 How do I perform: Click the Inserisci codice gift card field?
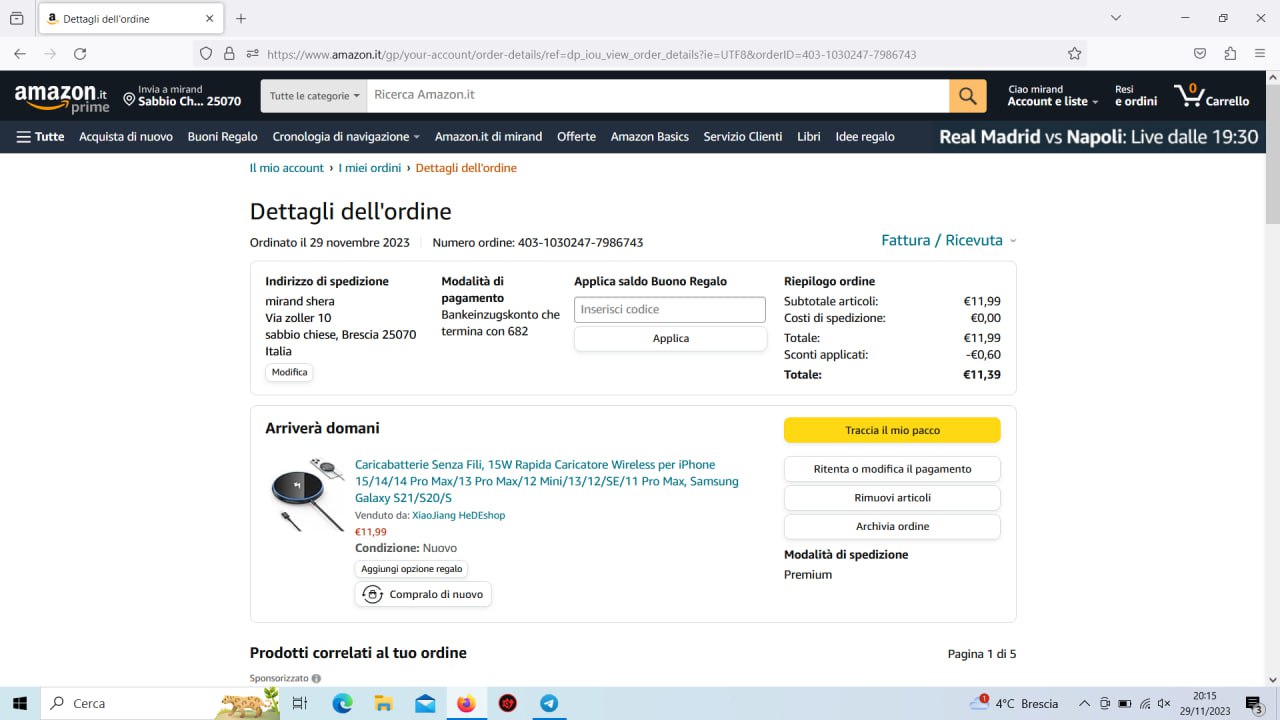(669, 310)
